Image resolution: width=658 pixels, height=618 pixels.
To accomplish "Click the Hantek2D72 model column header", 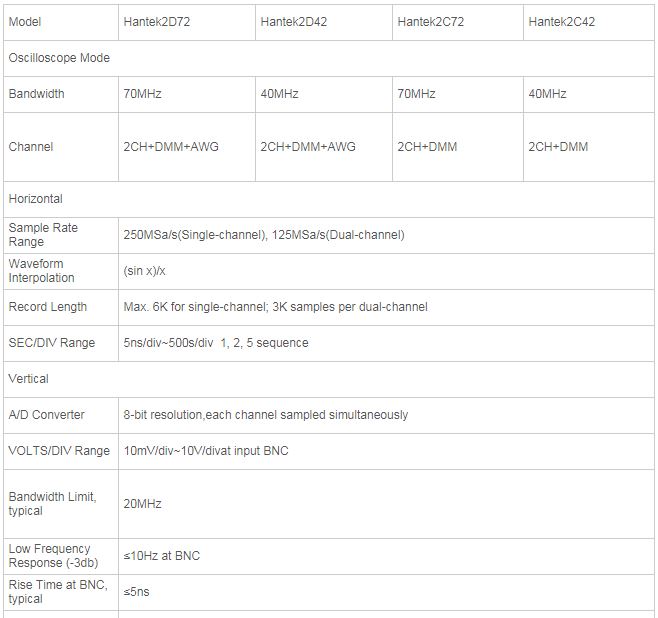I will point(157,21).
